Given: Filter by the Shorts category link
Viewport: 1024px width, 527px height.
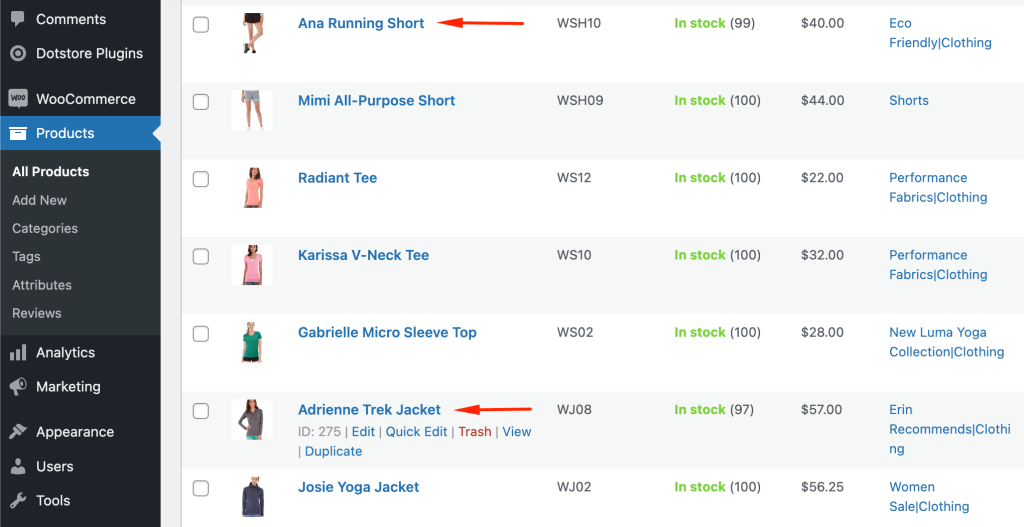Looking at the screenshot, I should 908,101.
